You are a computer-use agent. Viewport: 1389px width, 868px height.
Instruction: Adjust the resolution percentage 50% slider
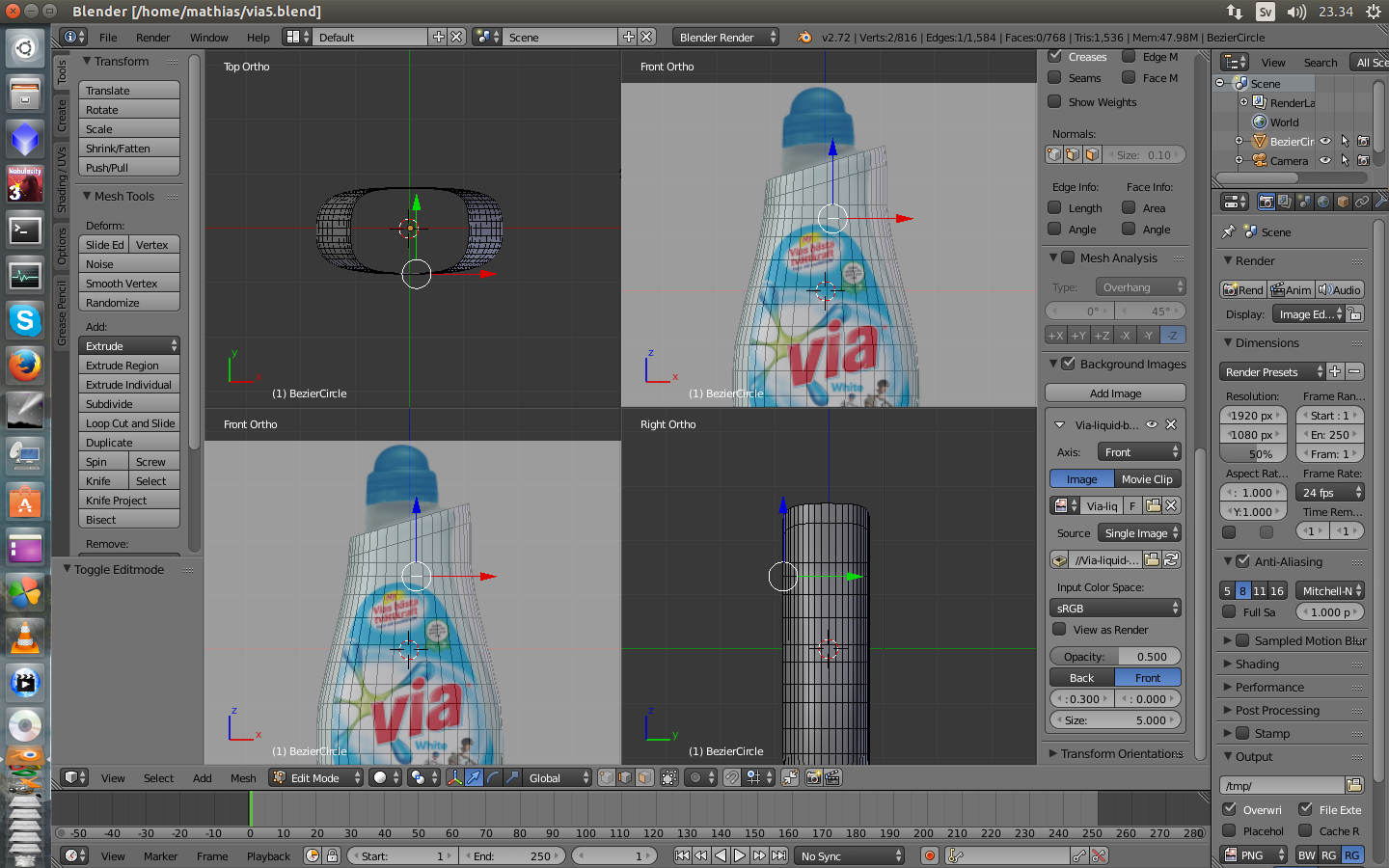[x=1253, y=453]
